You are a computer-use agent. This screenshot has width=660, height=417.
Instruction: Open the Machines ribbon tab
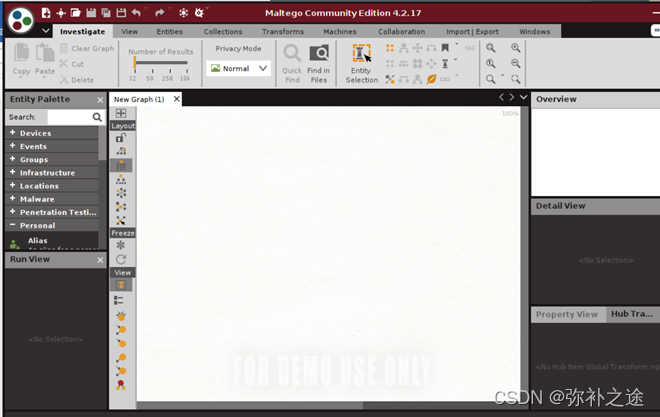(340, 32)
